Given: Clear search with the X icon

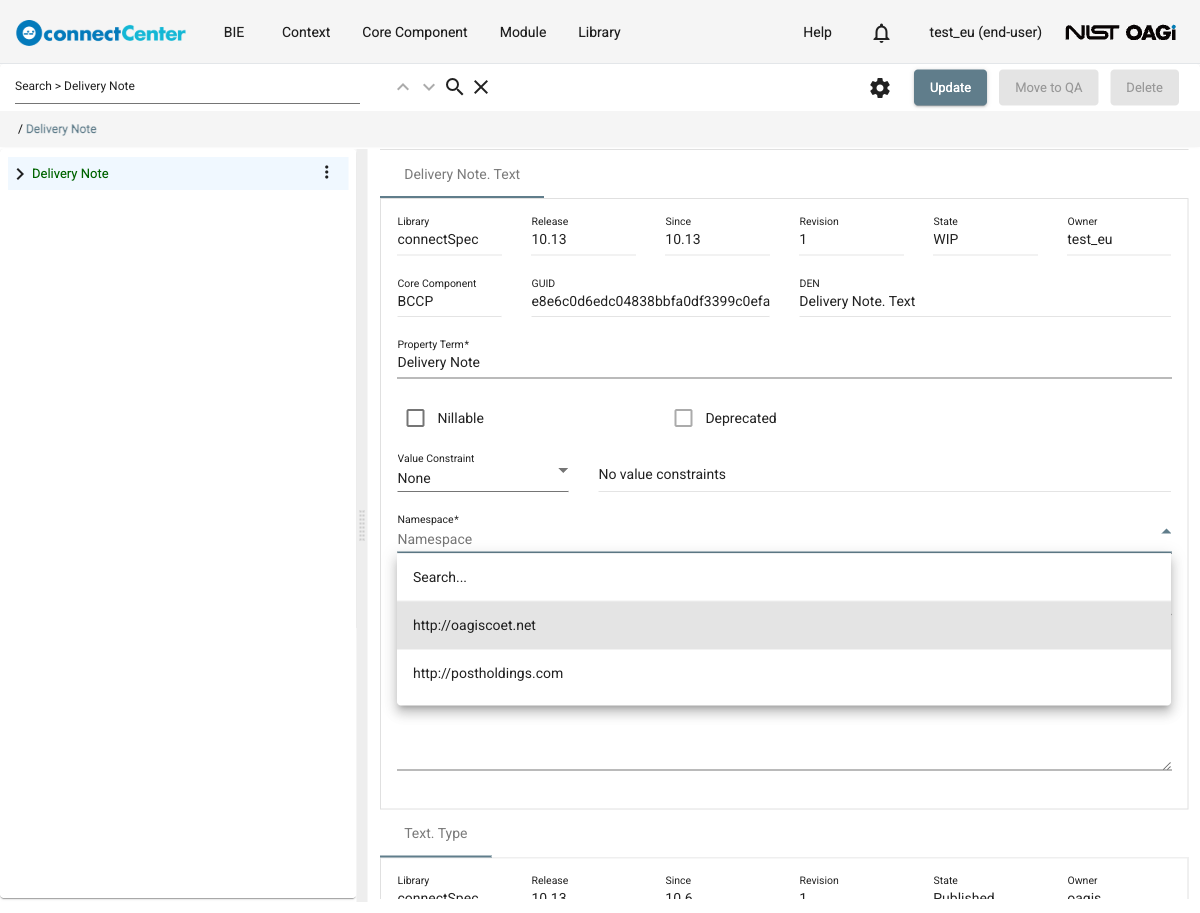Looking at the screenshot, I should pyautogui.click(x=481, y=87).
